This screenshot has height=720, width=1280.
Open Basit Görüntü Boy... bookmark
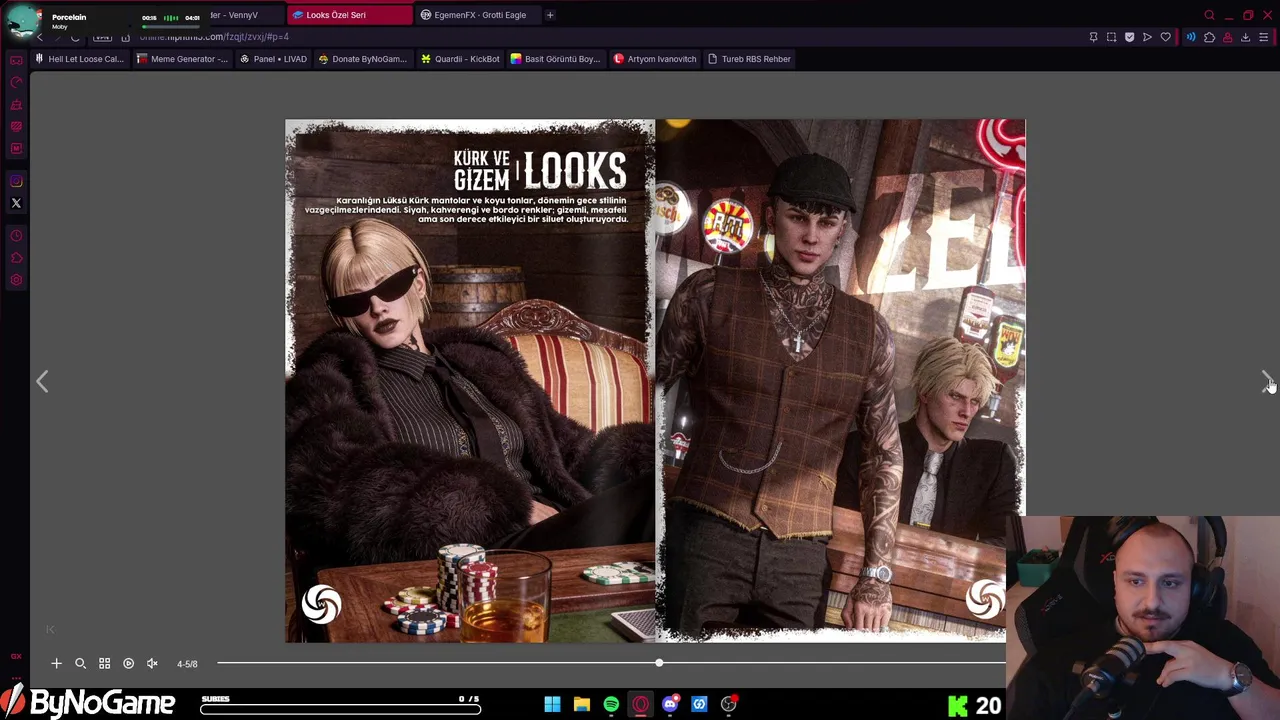[x=555, y=59]
